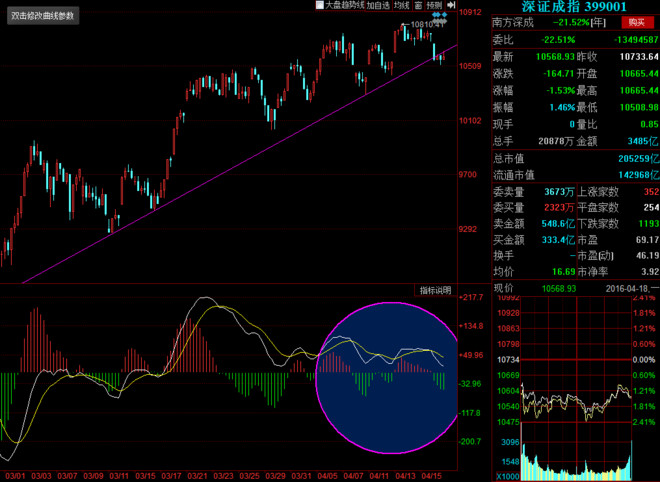Click the 加自选 button

[x=378, y=5]
